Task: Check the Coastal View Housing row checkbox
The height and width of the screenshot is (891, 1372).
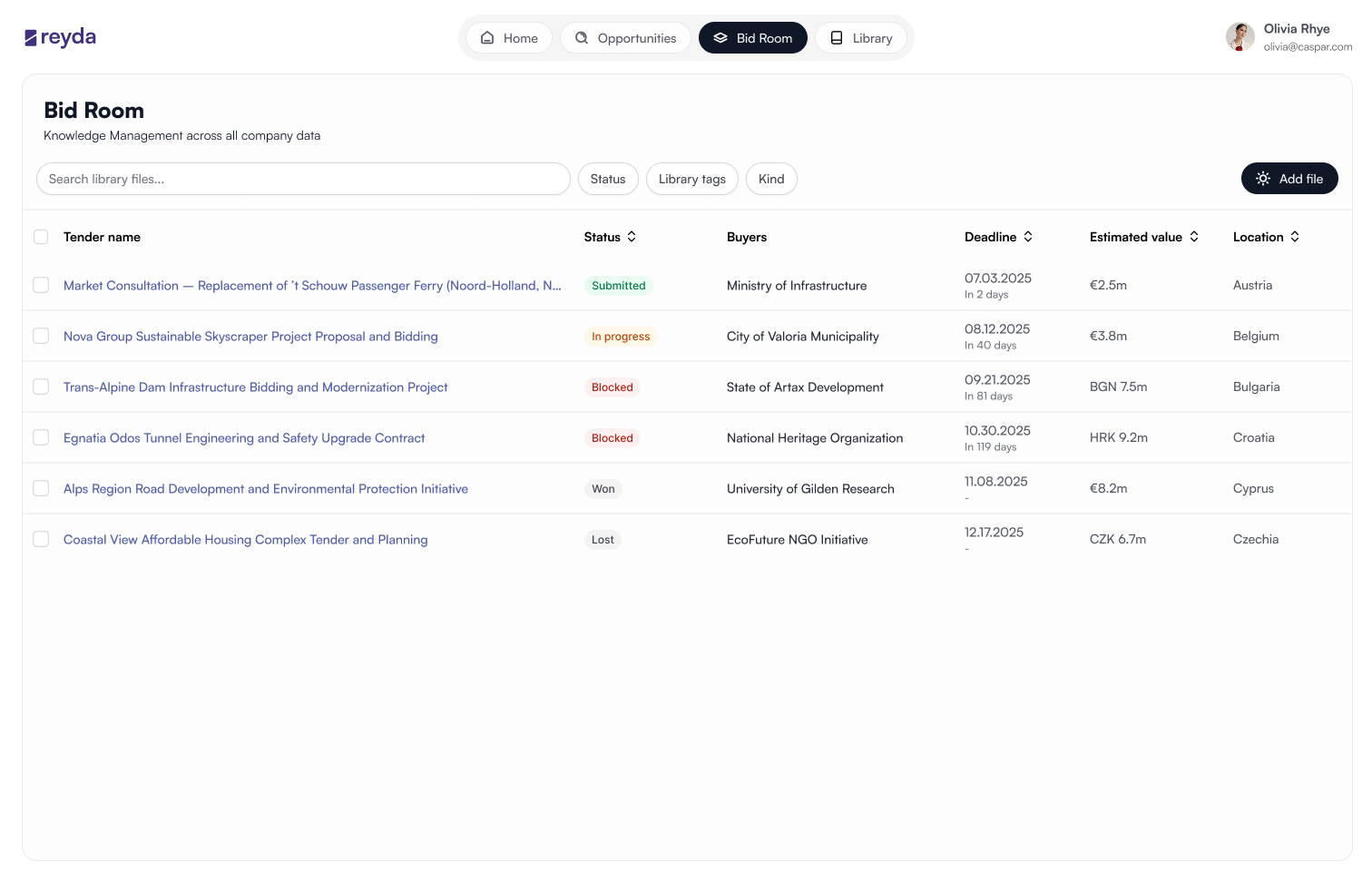Action: click(41, 539)
